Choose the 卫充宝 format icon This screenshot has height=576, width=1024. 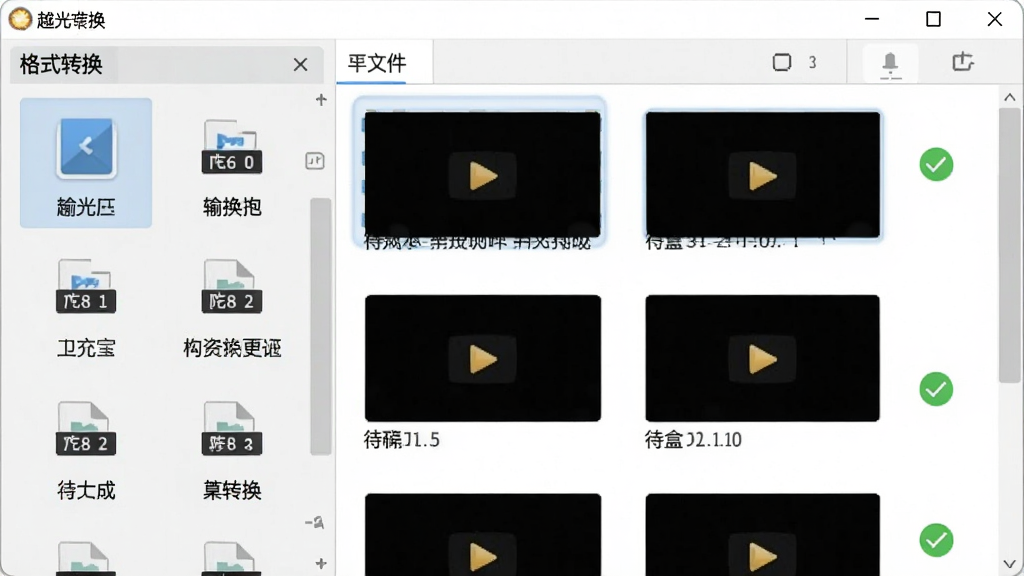(86, 287)
